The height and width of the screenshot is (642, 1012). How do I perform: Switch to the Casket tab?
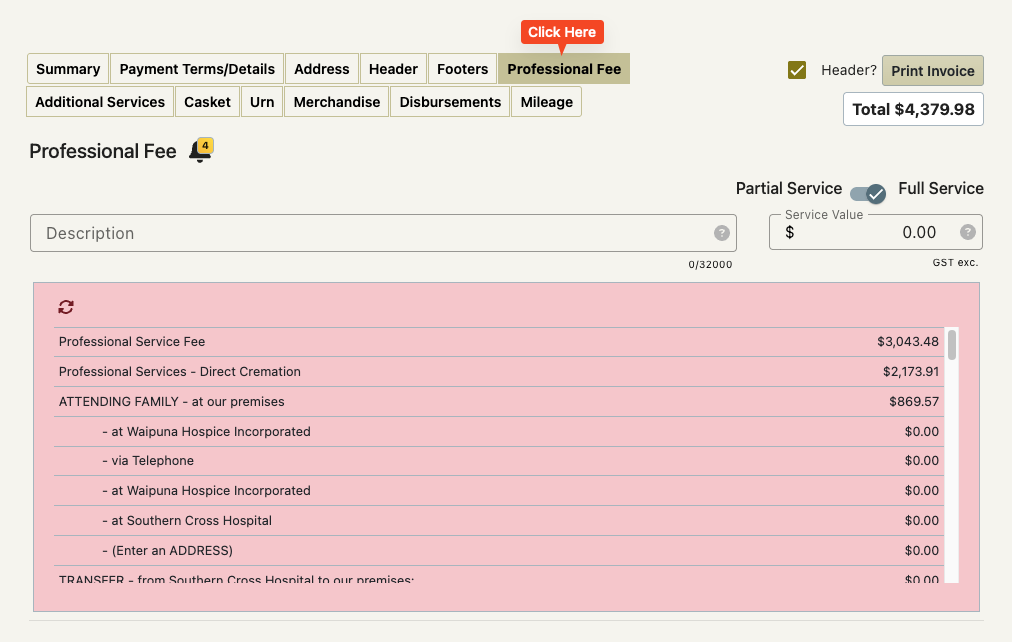pos(207,102)
